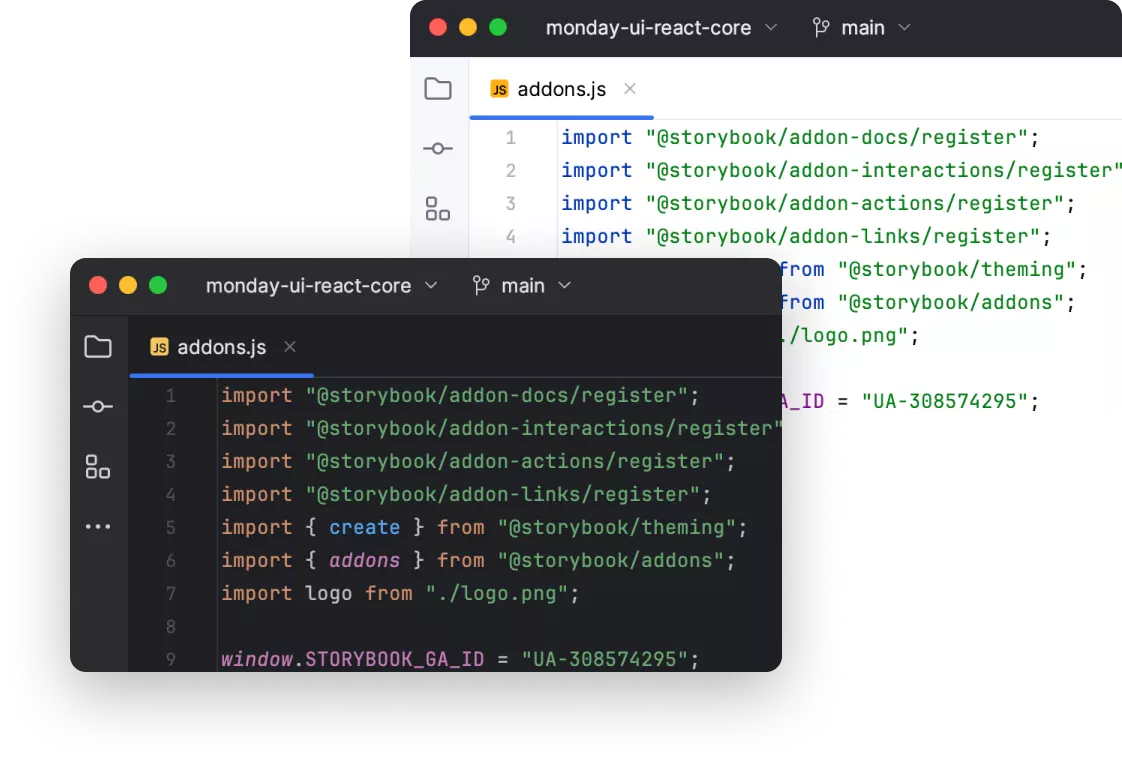Open the Commit tool in dark window sidebar

click(x=98, y=407)
